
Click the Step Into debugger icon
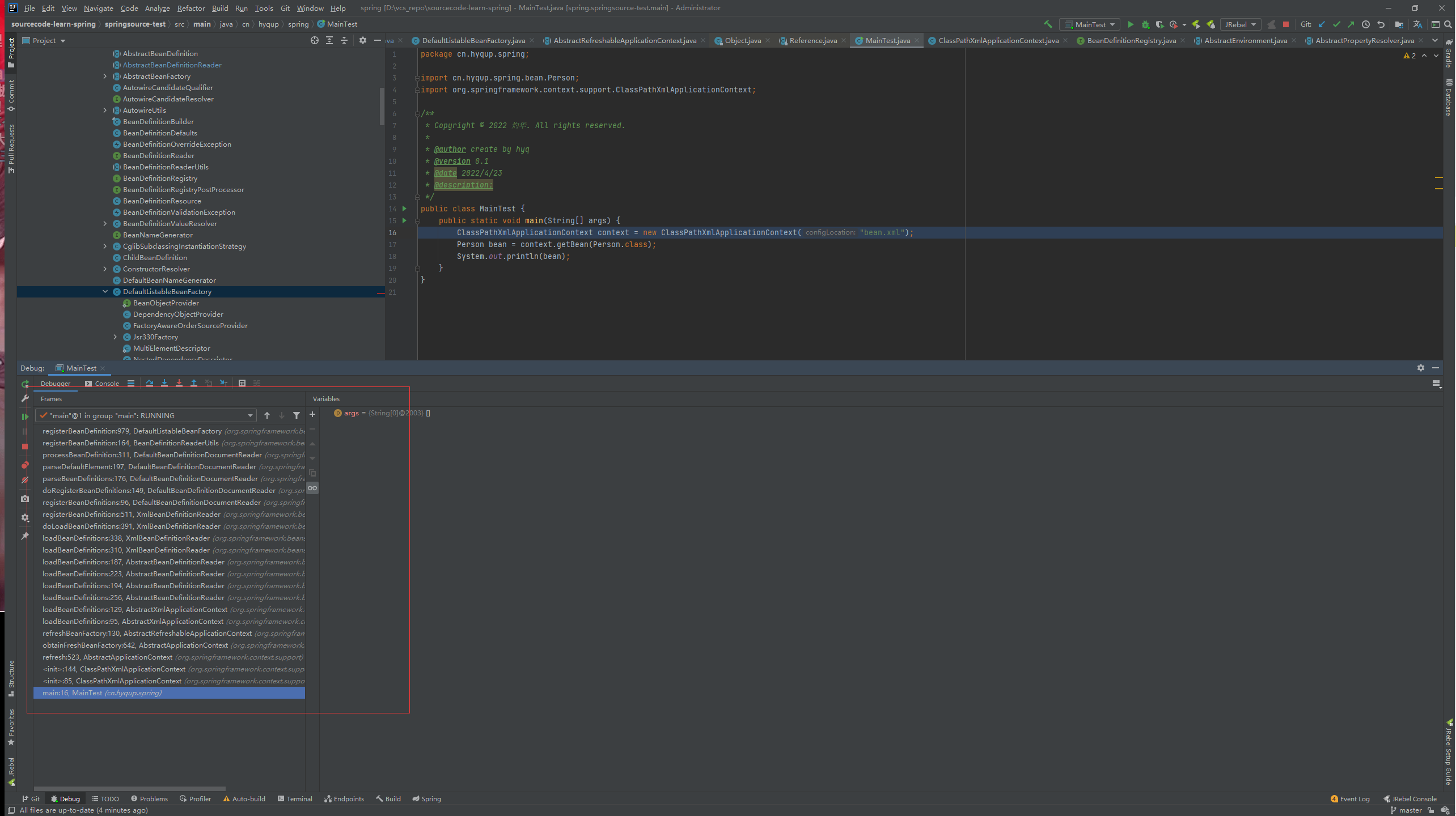(x=164, y=383)
